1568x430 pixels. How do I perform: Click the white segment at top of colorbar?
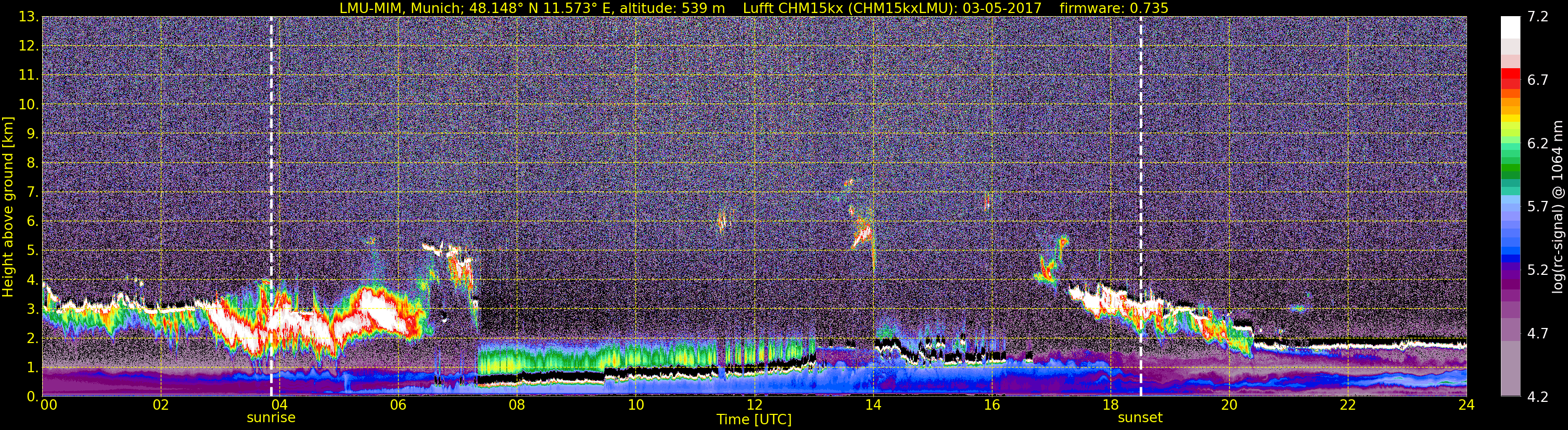[1510, 28]
